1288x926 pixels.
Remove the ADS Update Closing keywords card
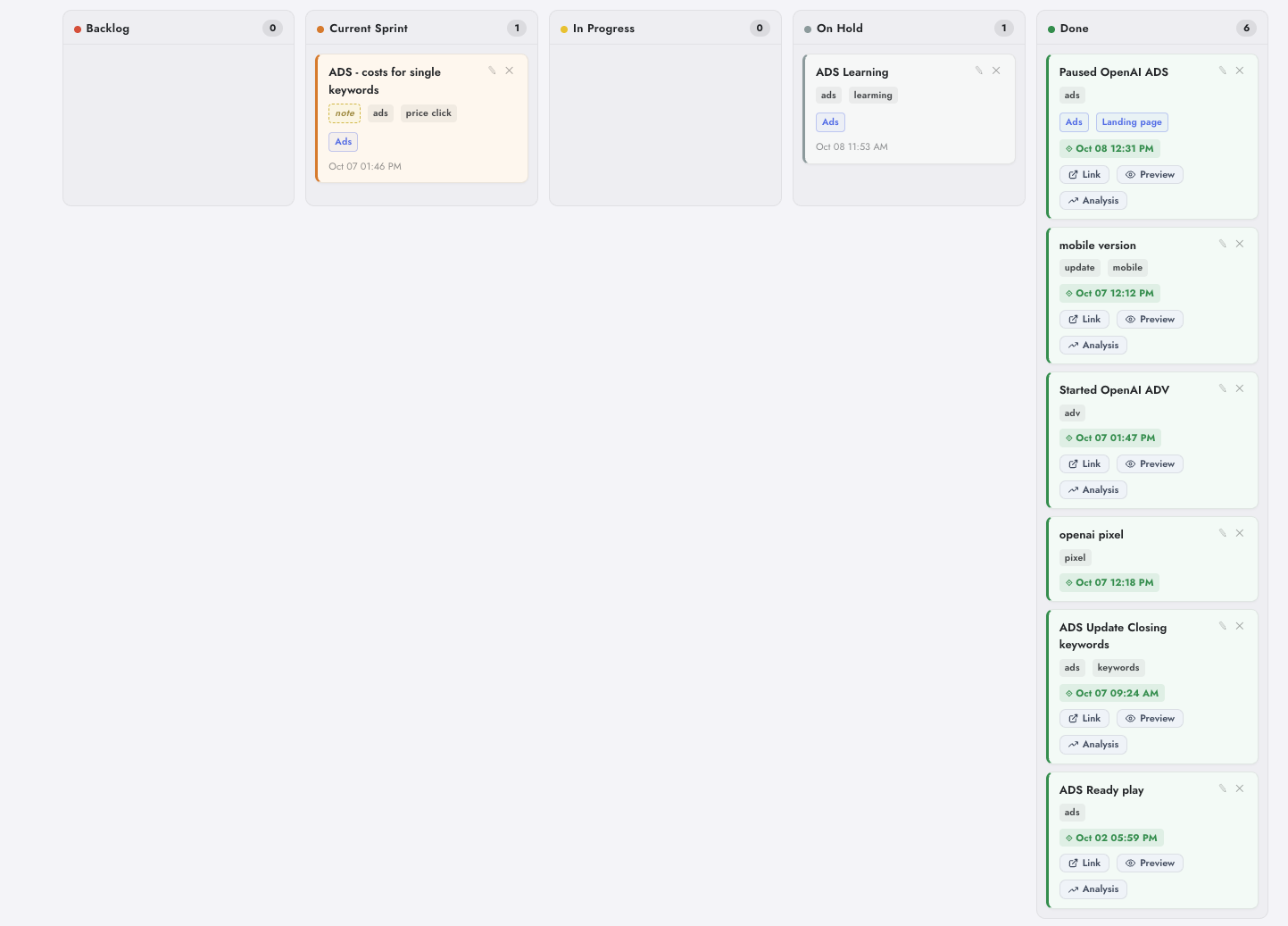click(1240, 626)
